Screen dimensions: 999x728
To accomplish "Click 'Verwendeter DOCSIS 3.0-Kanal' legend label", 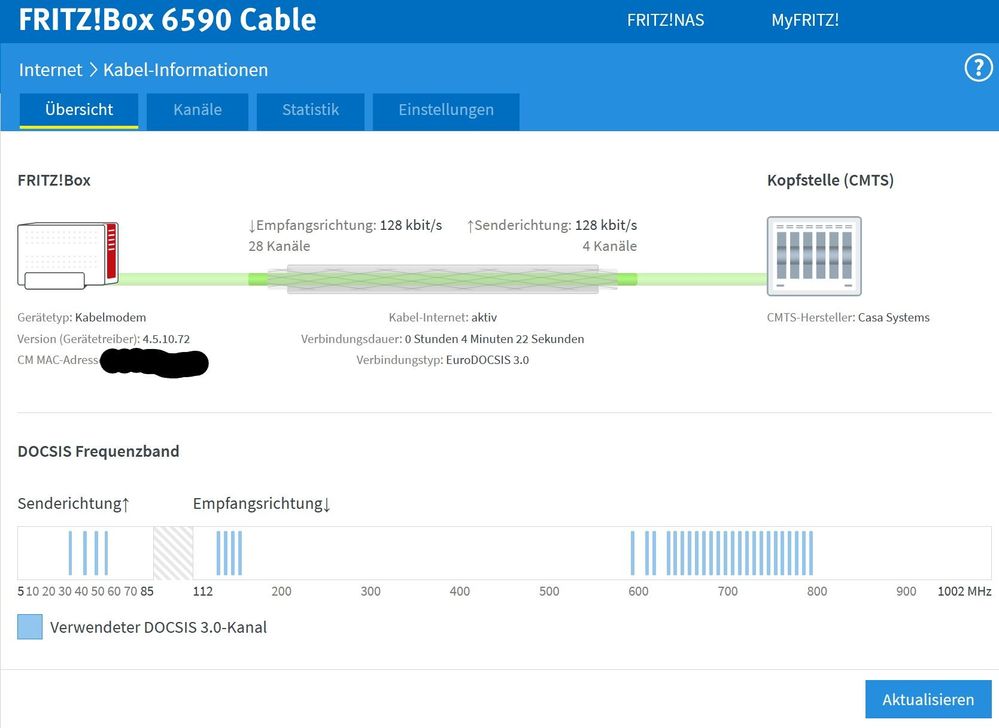I will tap(158, 627).
